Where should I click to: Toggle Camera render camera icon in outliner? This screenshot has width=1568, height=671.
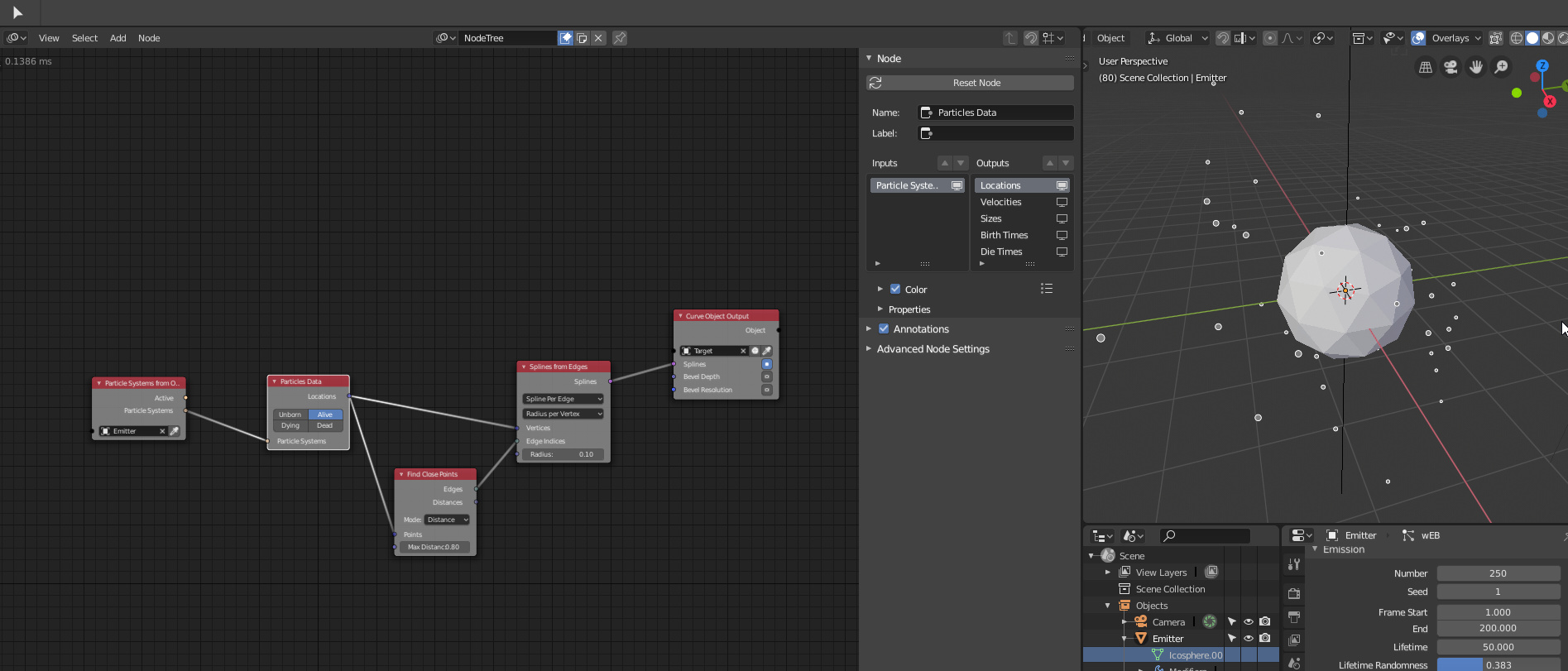[x=1265, y=621]
